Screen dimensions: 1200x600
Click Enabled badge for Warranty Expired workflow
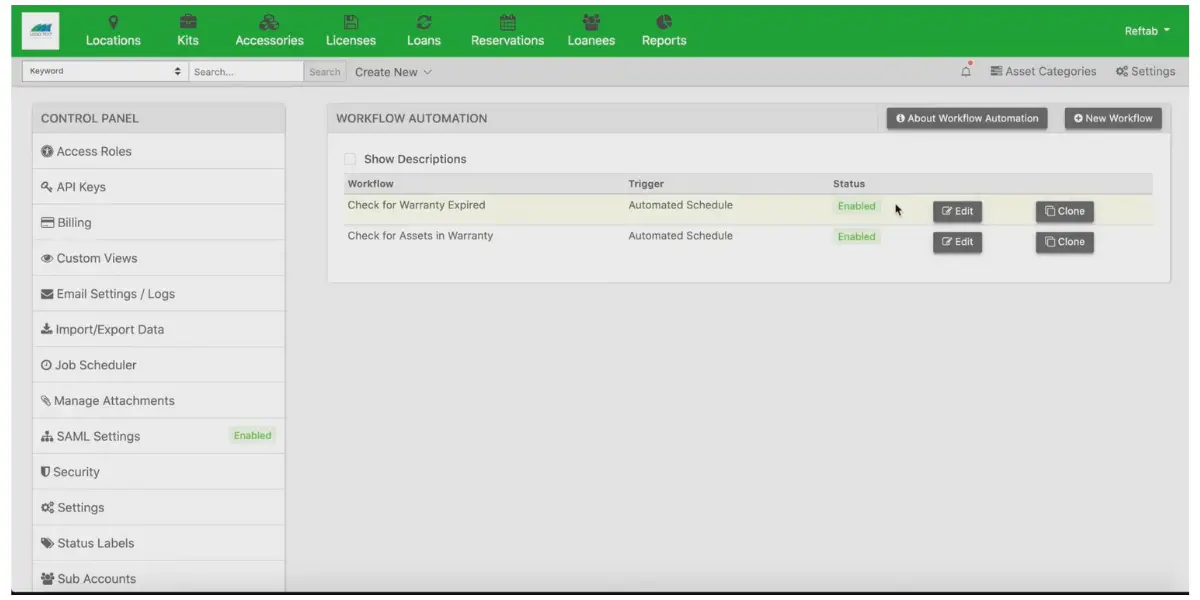(857, 206)
